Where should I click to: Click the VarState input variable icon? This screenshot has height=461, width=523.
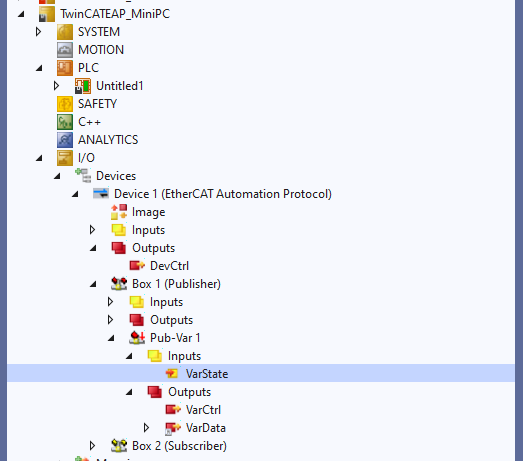[172, 373]
